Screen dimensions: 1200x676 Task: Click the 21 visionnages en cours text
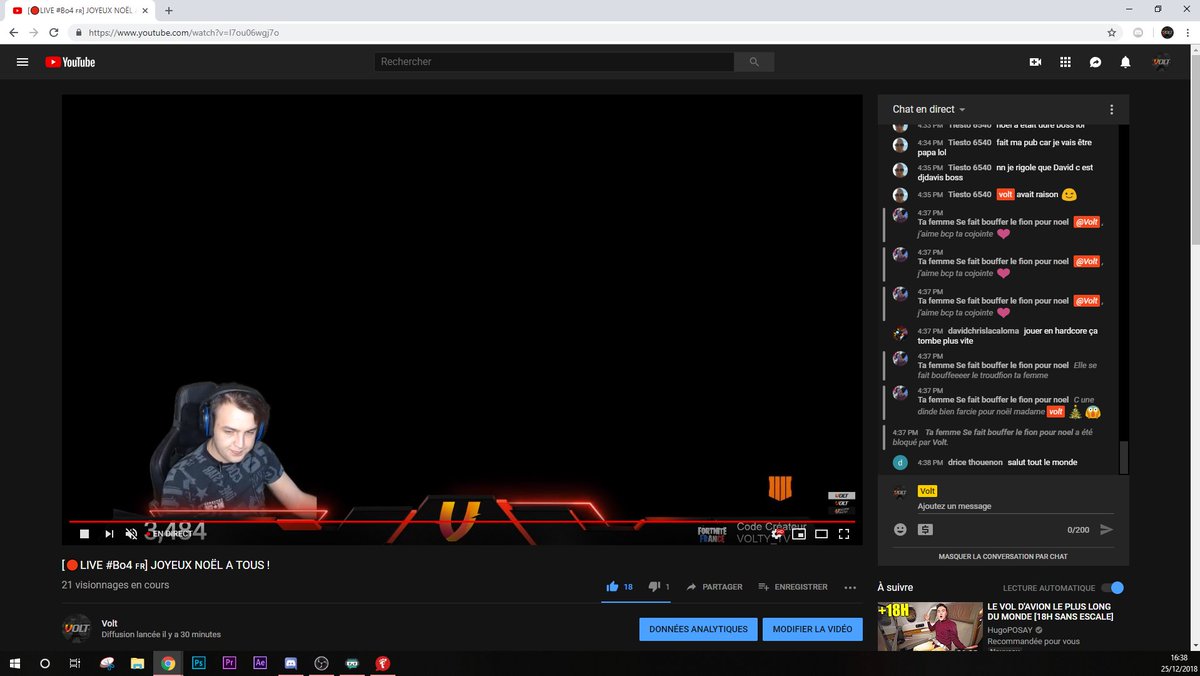(115, 585)
